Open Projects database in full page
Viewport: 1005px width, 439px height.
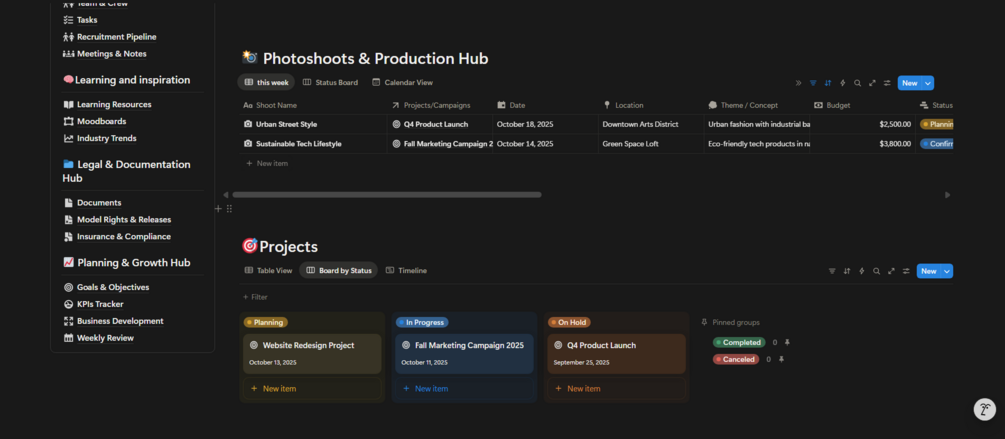891,271
